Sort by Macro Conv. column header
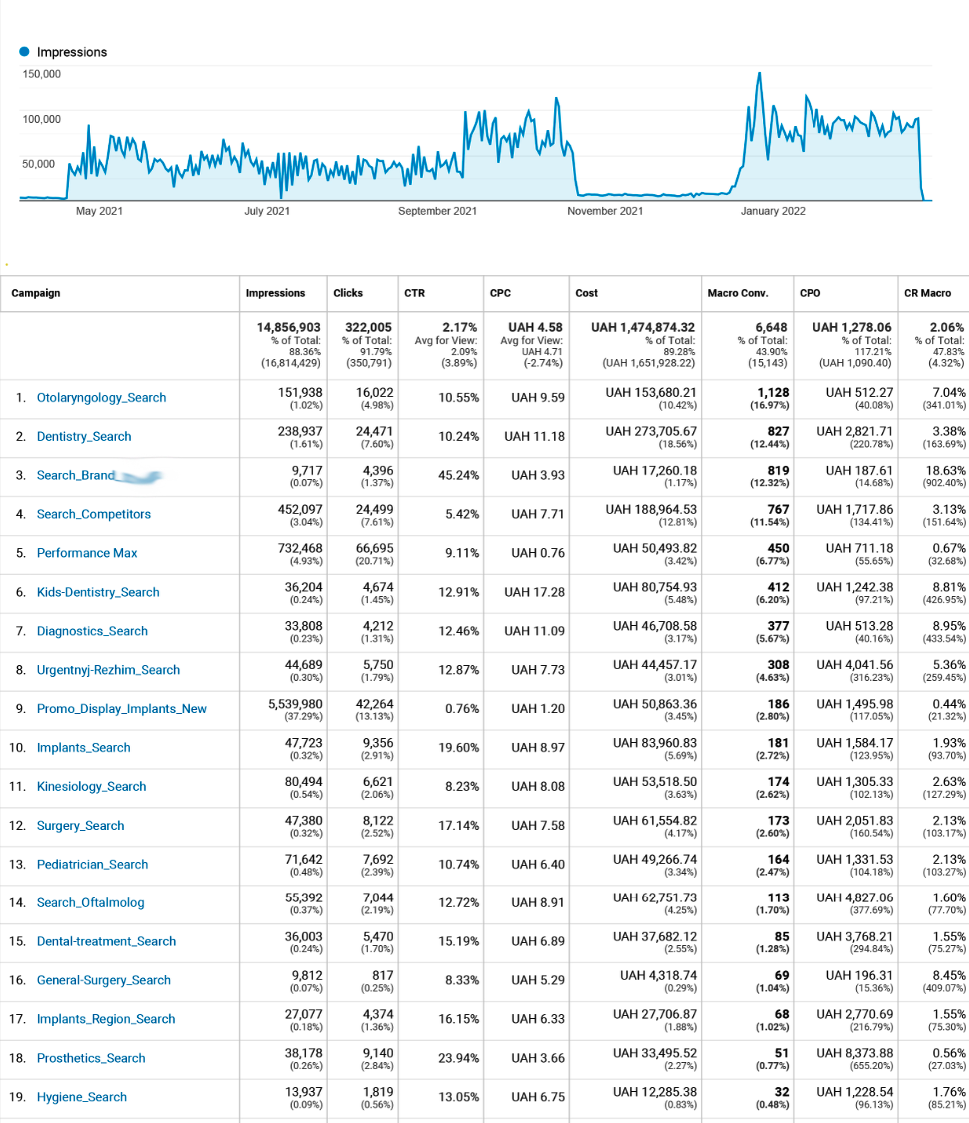The width and height of the screenshot is (969, 1123). tap(738, 293)
